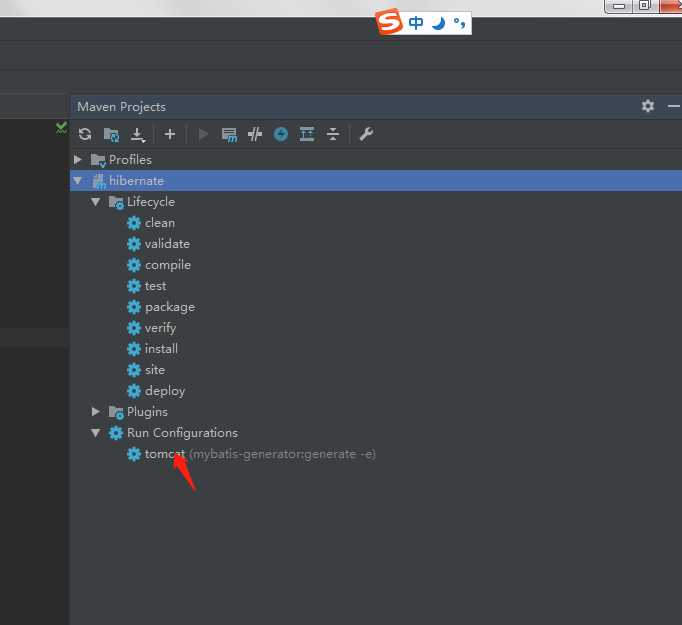Click Run Maven Build play icon
682x625 pixels.
[x=203, y=134]
